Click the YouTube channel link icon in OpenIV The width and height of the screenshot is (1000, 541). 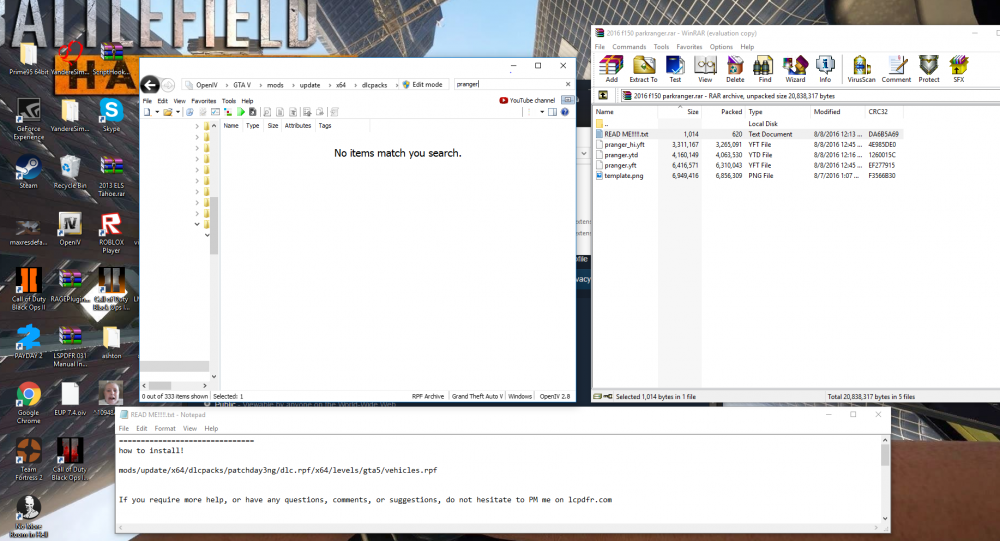pyautogui.click(x=527, y=100)
